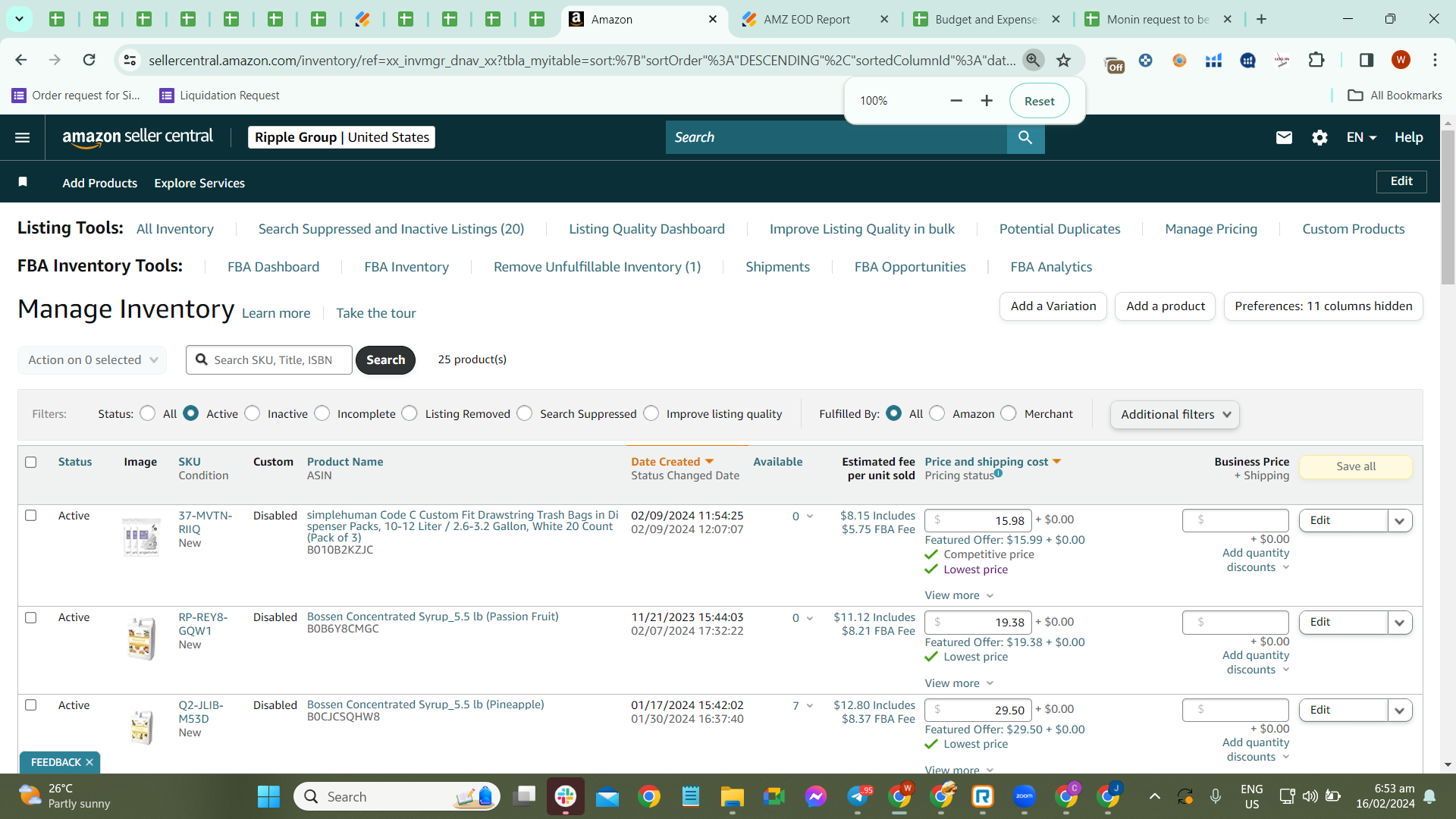Check the row checkbox for SKU RP-REY8-GQW1
The width and height of the screenshot is (1456, 819).
[x=31, y=617]
